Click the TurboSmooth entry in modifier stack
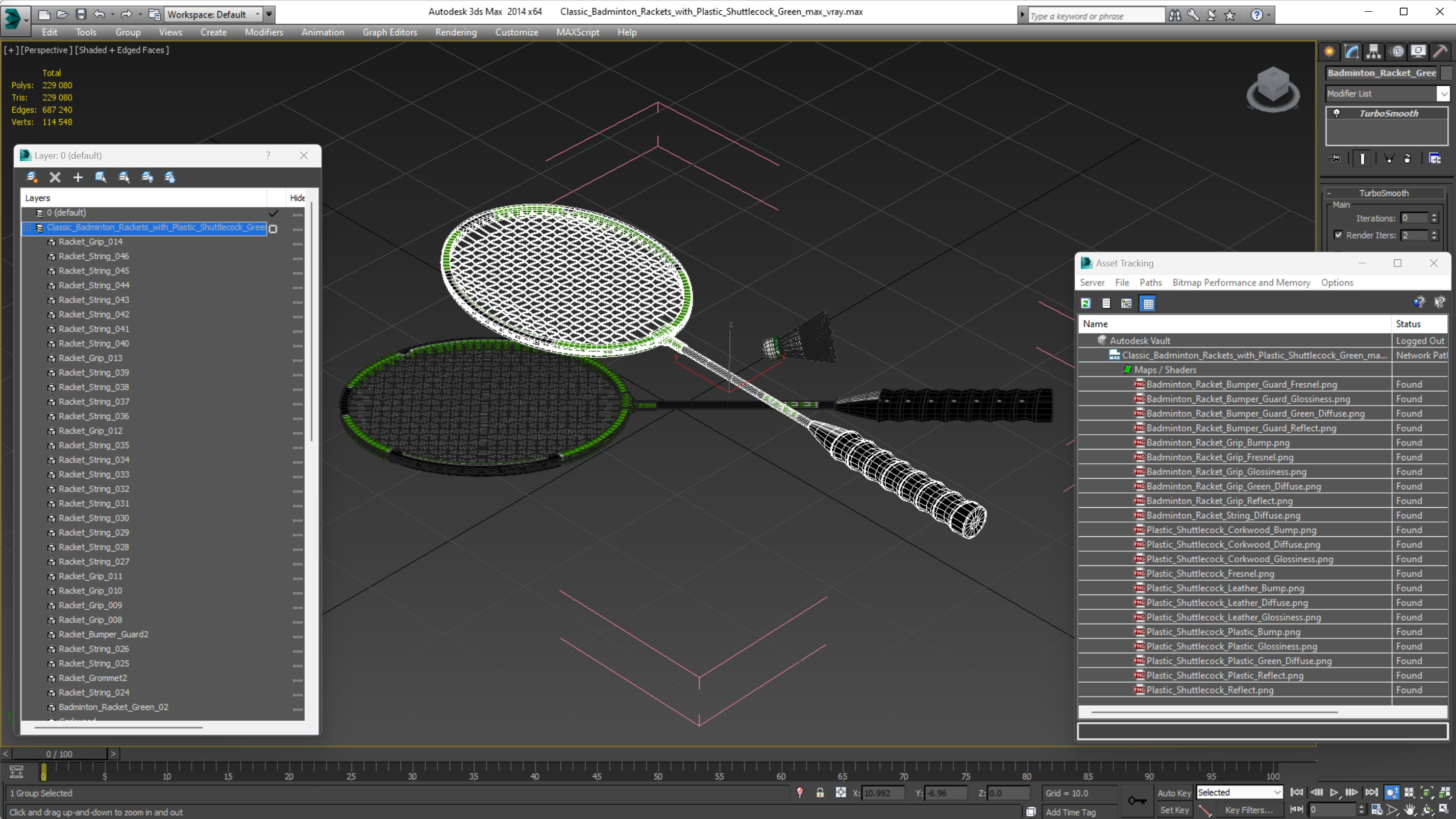This screenshot has width=1456, height=819. click(1389, 114)
